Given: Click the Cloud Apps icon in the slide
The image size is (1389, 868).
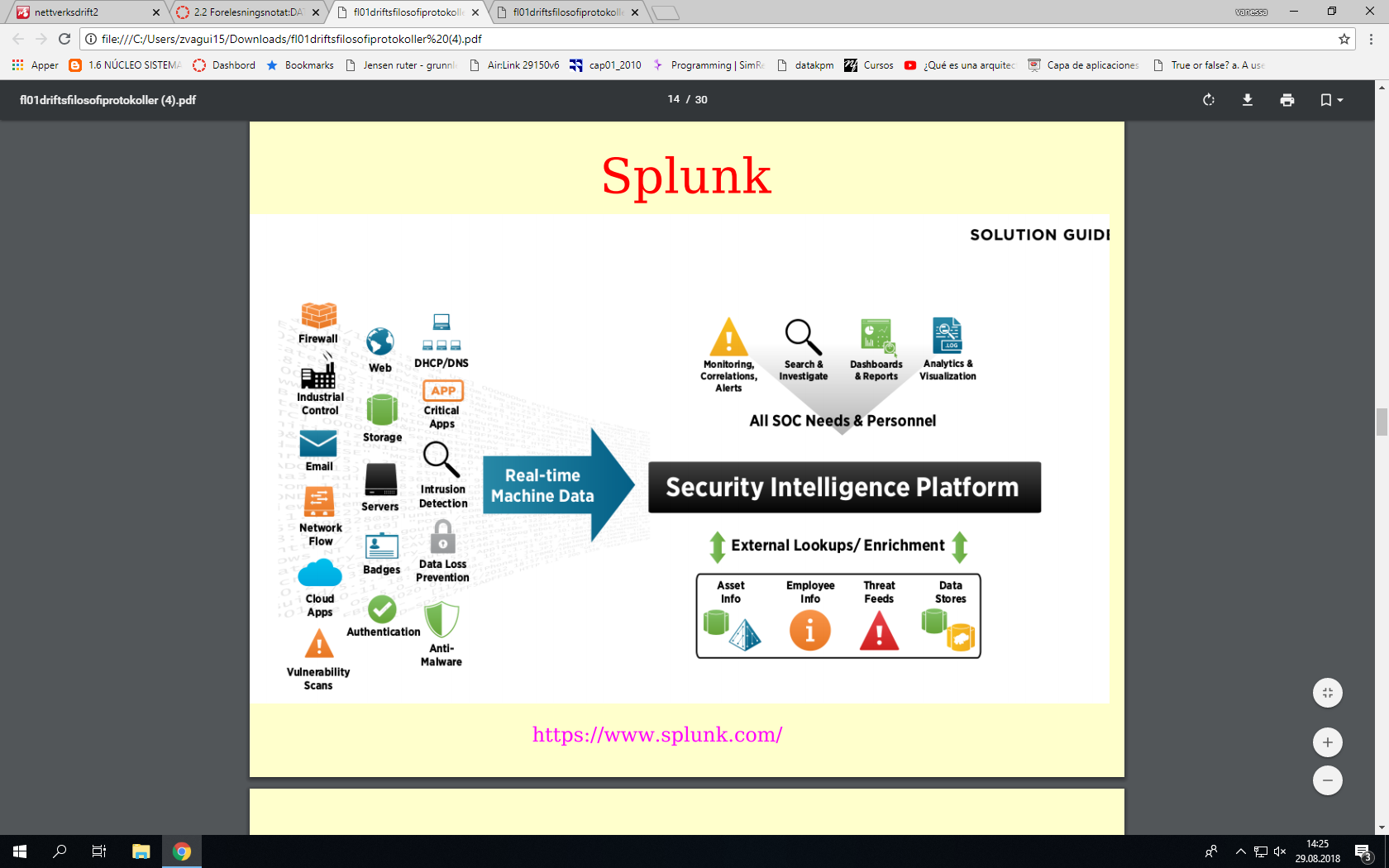Looking at the screenshot, I should click(319, 574).
